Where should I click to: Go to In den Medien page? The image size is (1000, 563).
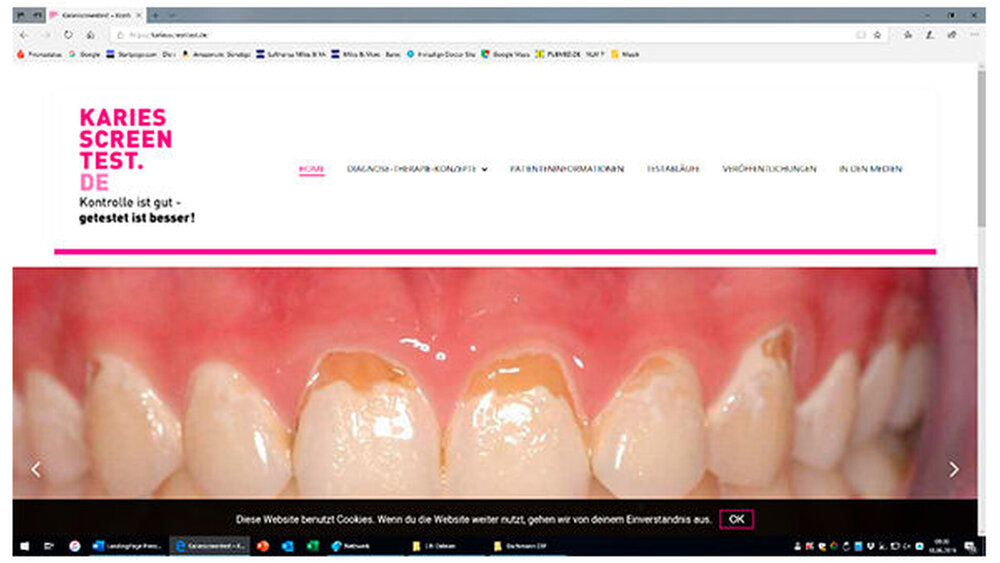click(x=870, y=169)
